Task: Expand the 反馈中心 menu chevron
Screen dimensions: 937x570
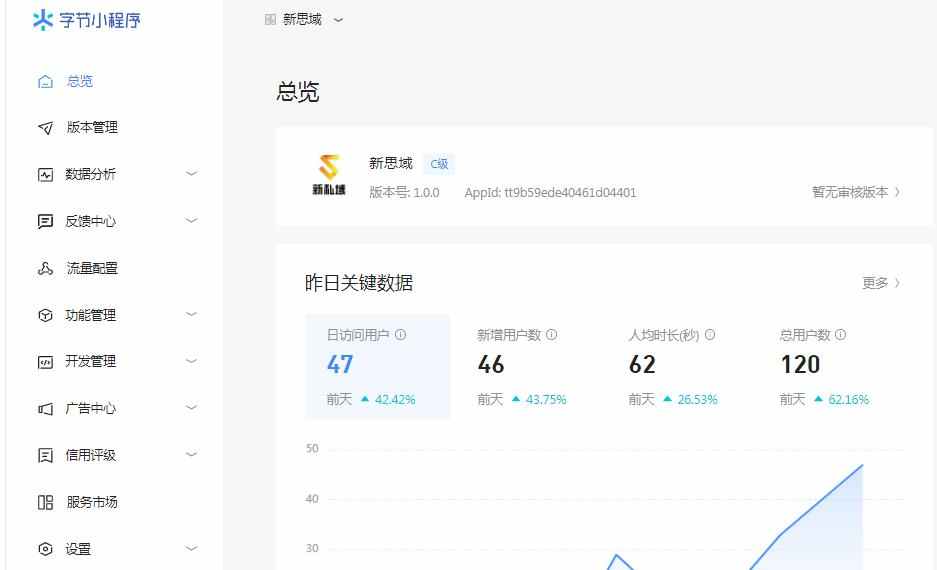Action: [x=191, y=220]
